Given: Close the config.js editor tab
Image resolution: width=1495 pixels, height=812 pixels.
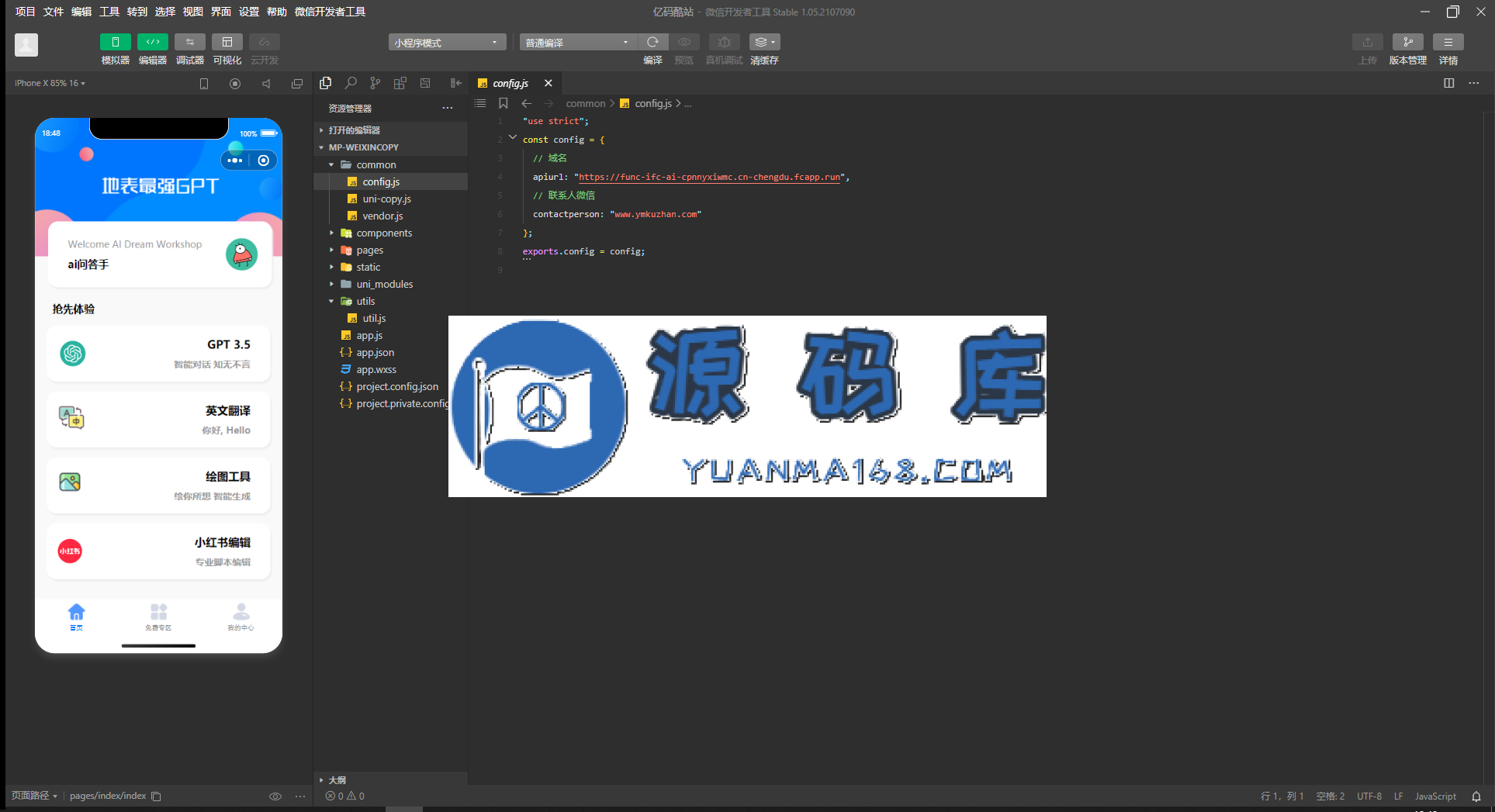Looking at the screenshot, I should (549, 83).
